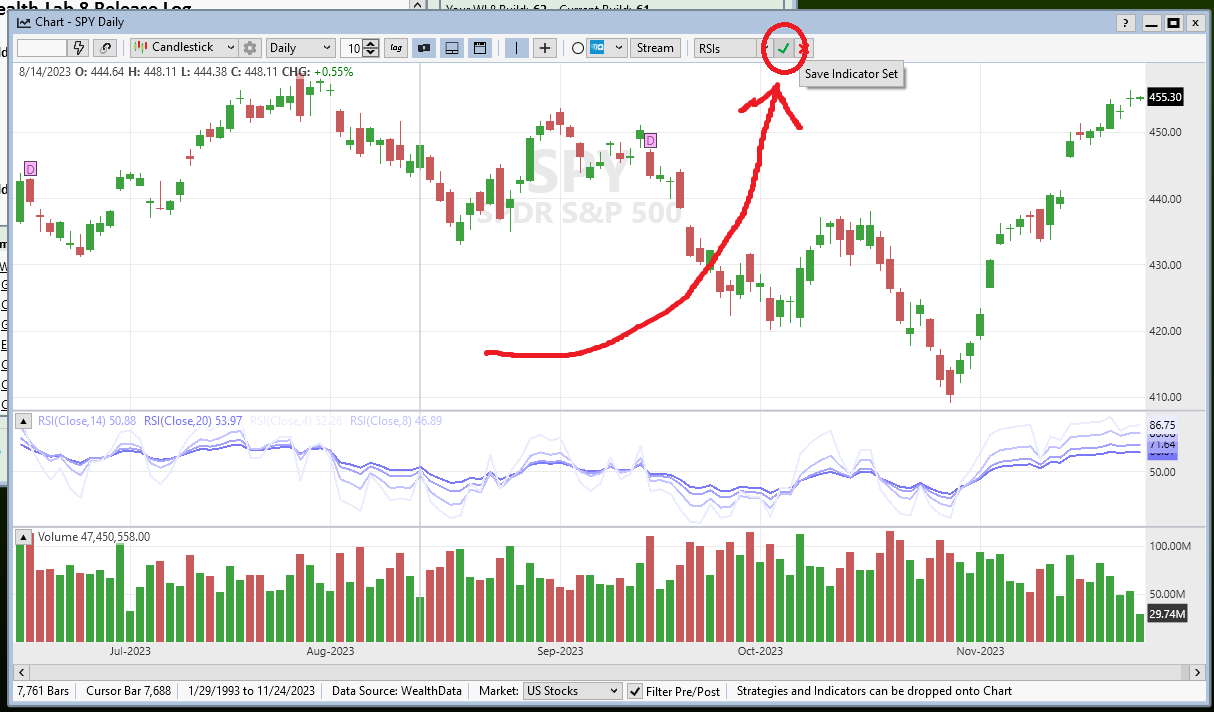Click the D dividend marker near September
1214x712 pixels.
[x=650, y=140]
